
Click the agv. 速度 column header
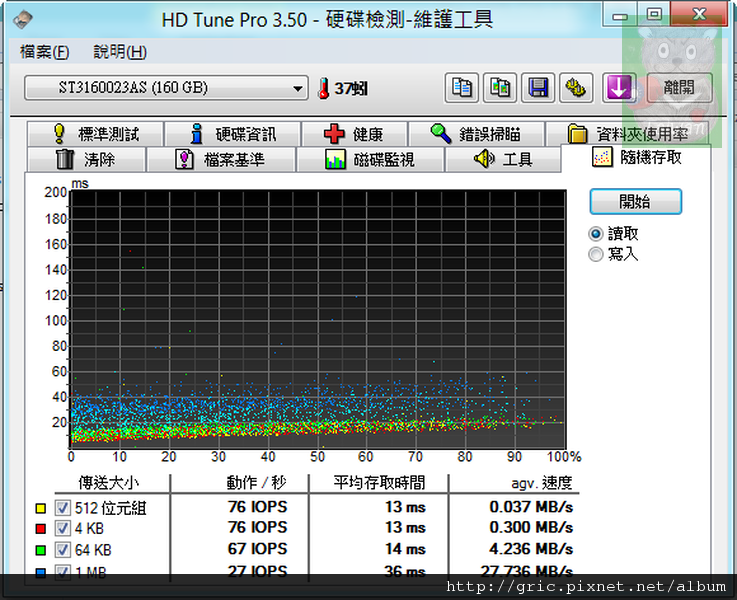542,483
